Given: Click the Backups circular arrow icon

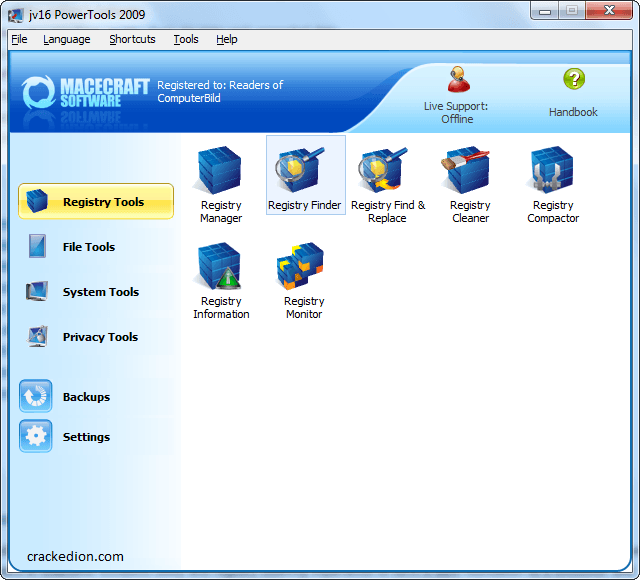Looking at the screenshot, I should point(36,396).
